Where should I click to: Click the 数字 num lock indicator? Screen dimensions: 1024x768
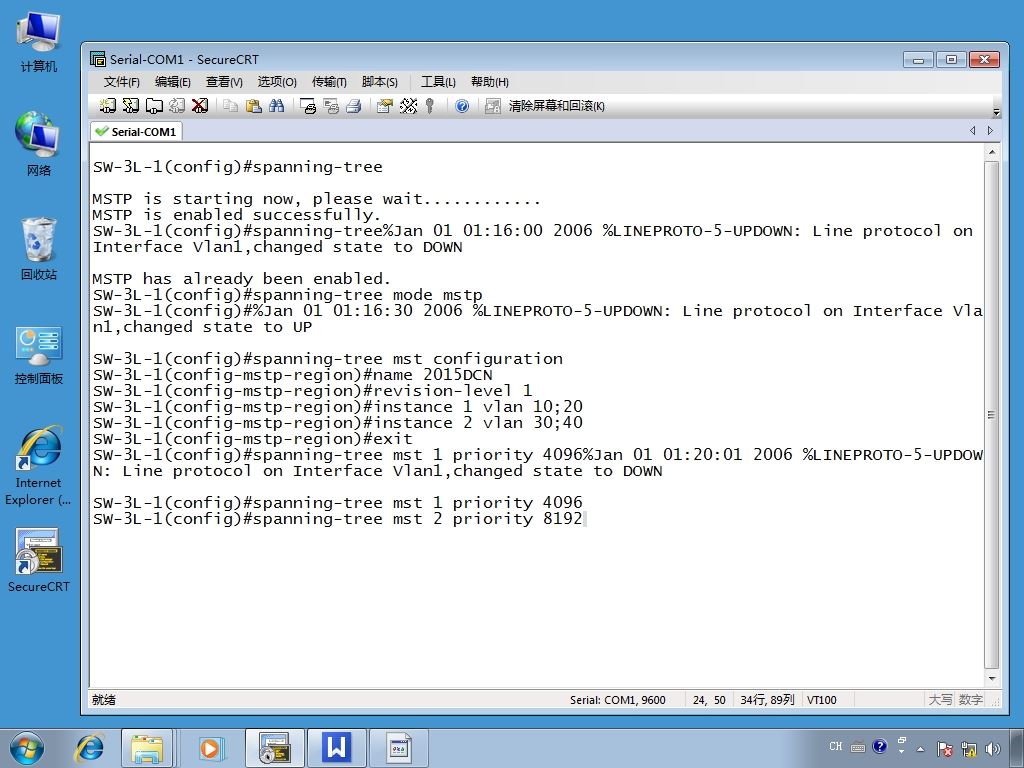[970, 699]
